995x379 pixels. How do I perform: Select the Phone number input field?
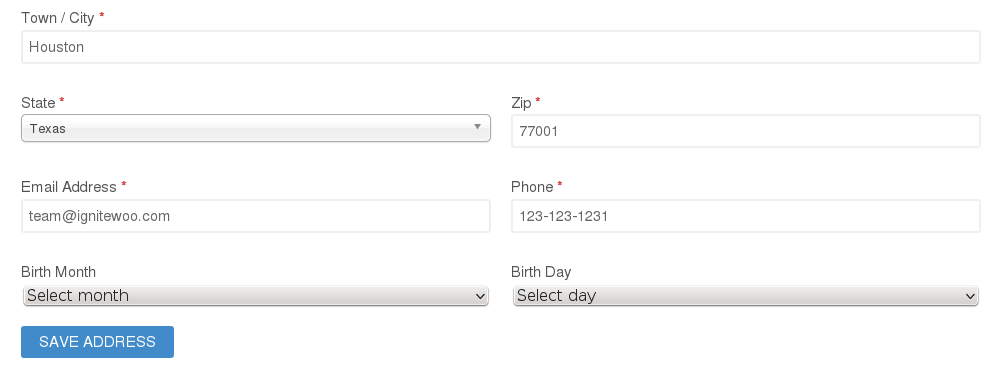[x=746, y=216]
